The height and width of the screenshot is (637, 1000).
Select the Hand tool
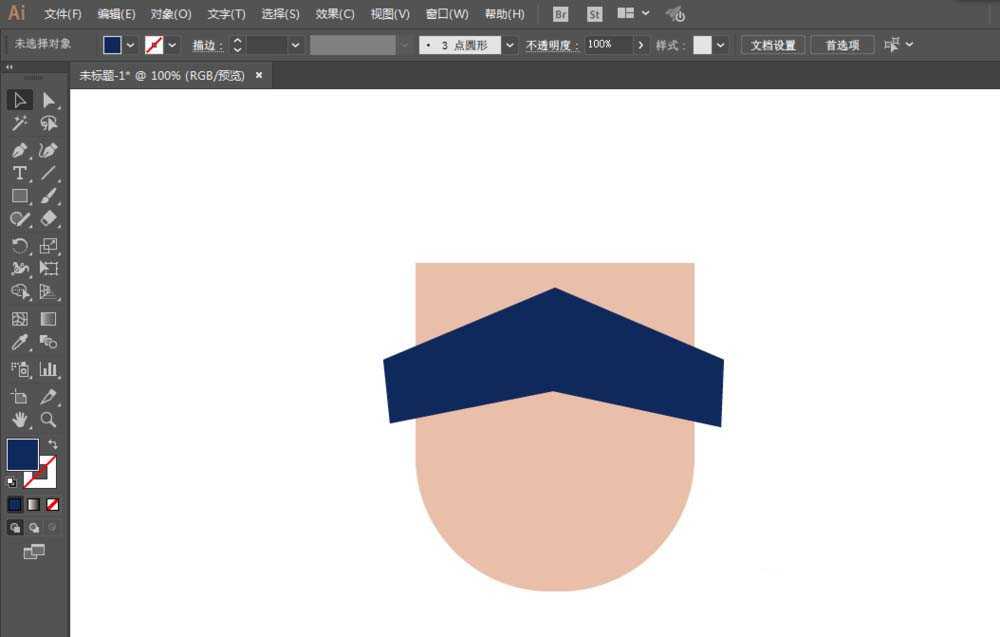(19, 420)
